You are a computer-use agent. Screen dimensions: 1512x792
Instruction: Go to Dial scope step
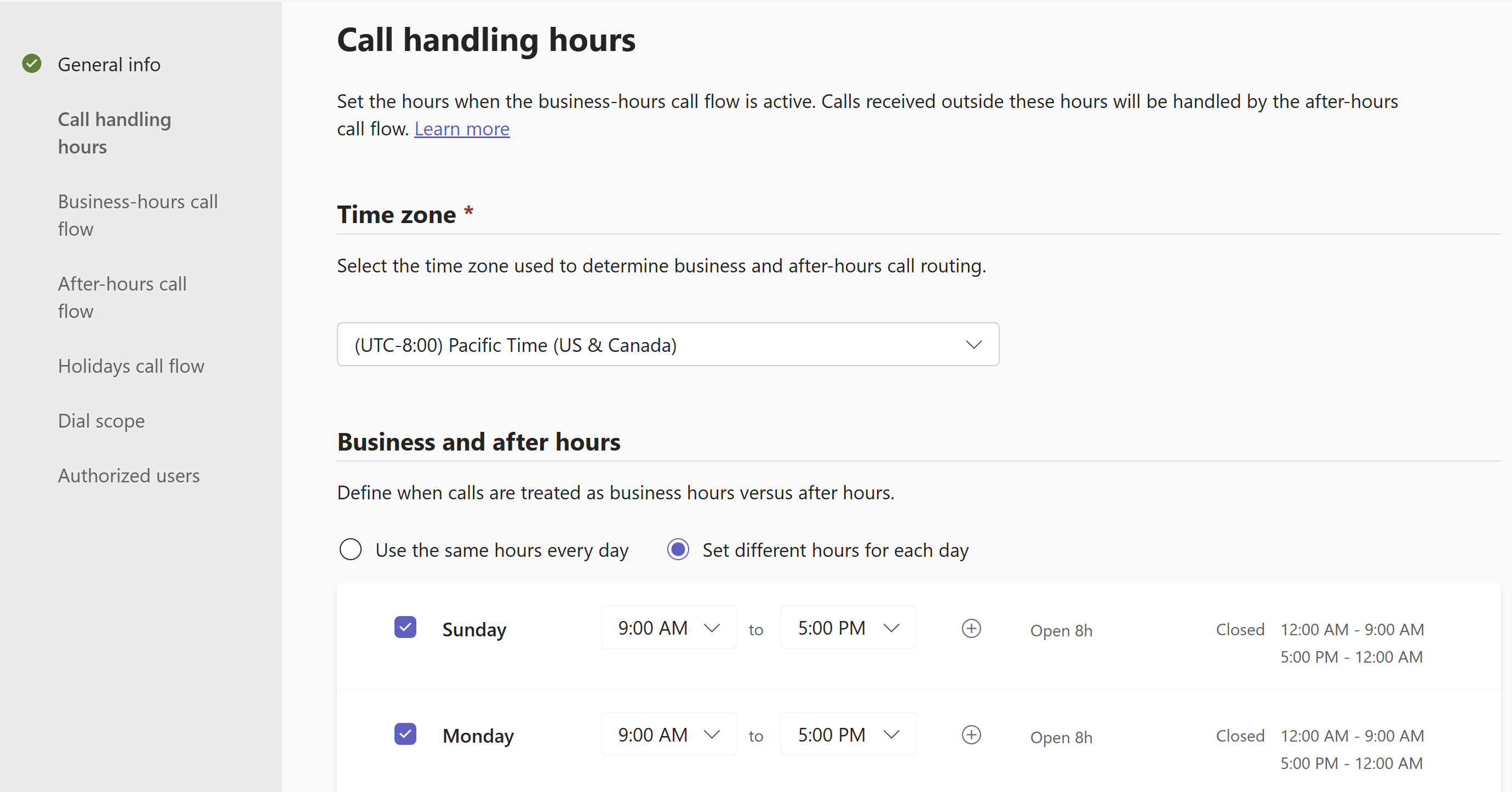[101, 421]
